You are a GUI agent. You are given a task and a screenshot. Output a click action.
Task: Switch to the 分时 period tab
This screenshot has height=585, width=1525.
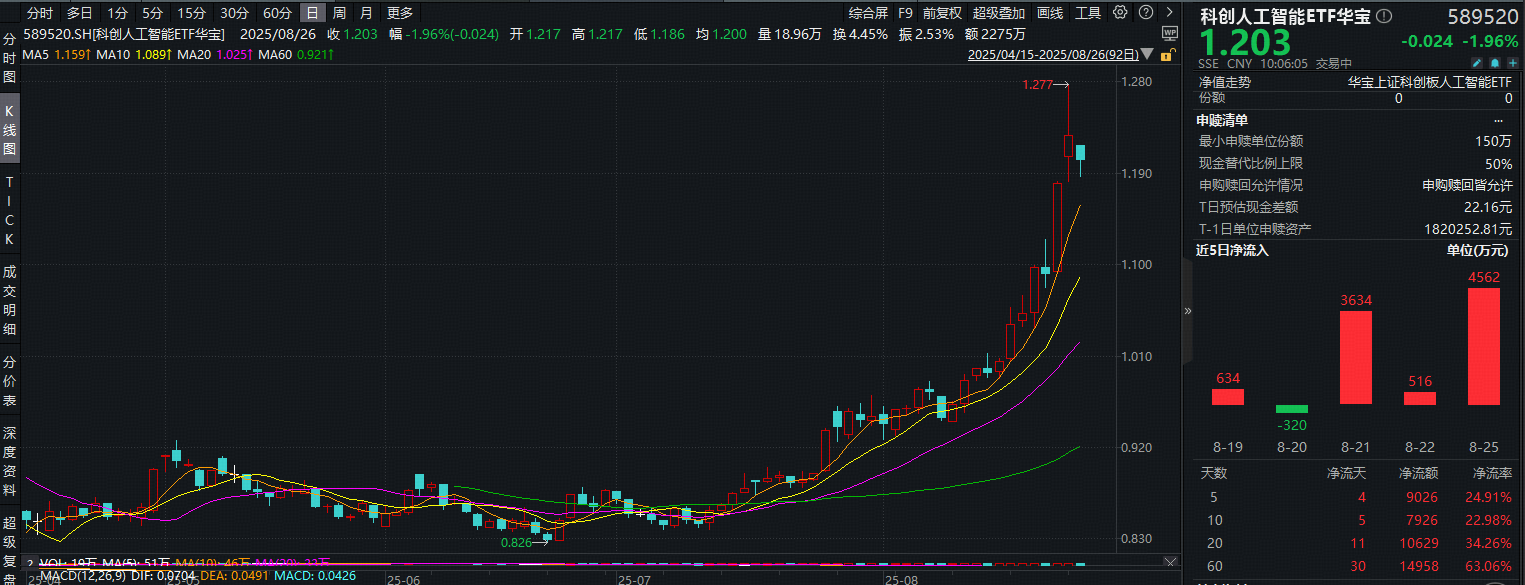click(x=41, y=13)
